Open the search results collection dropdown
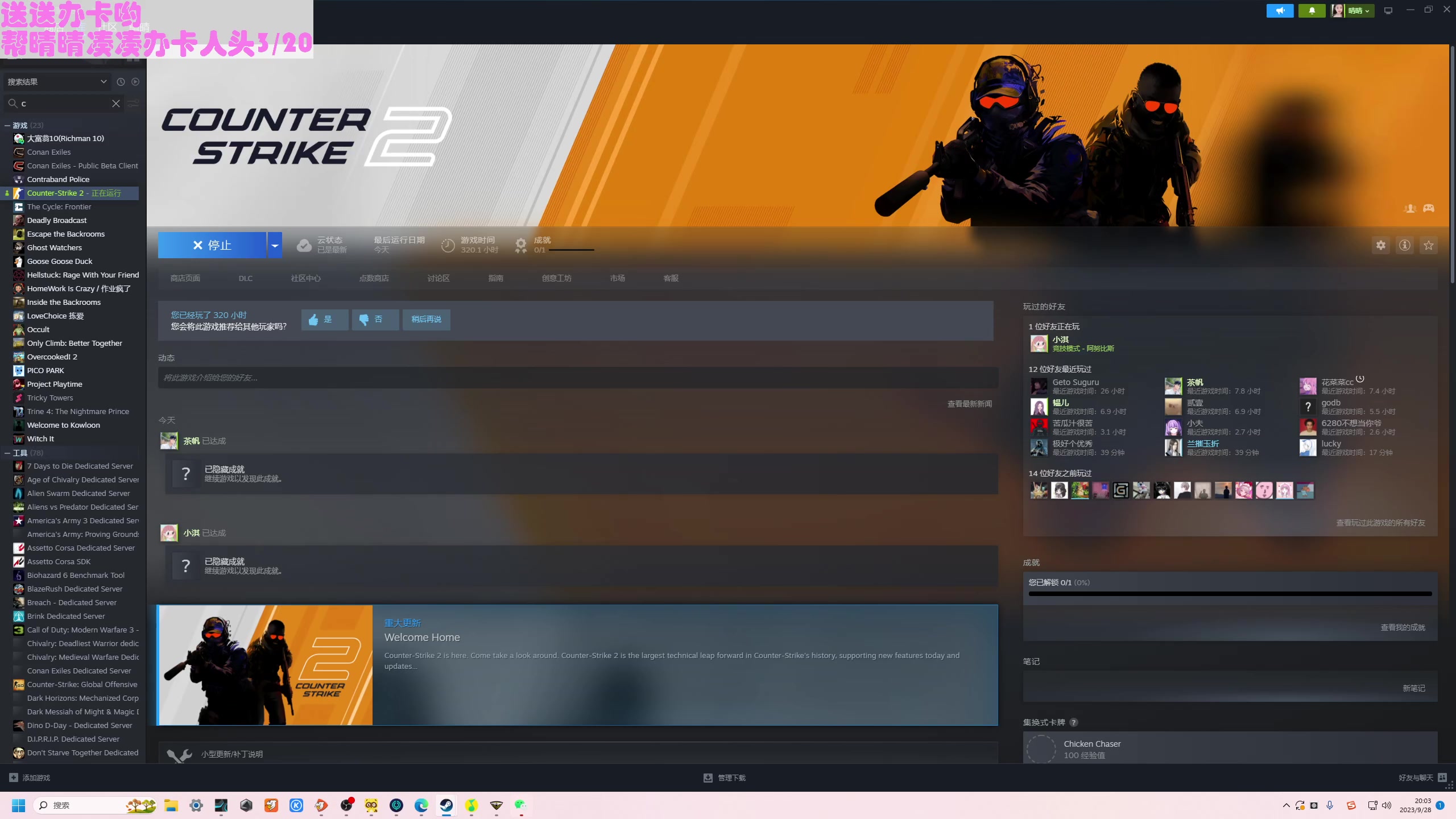 (57, 82)
